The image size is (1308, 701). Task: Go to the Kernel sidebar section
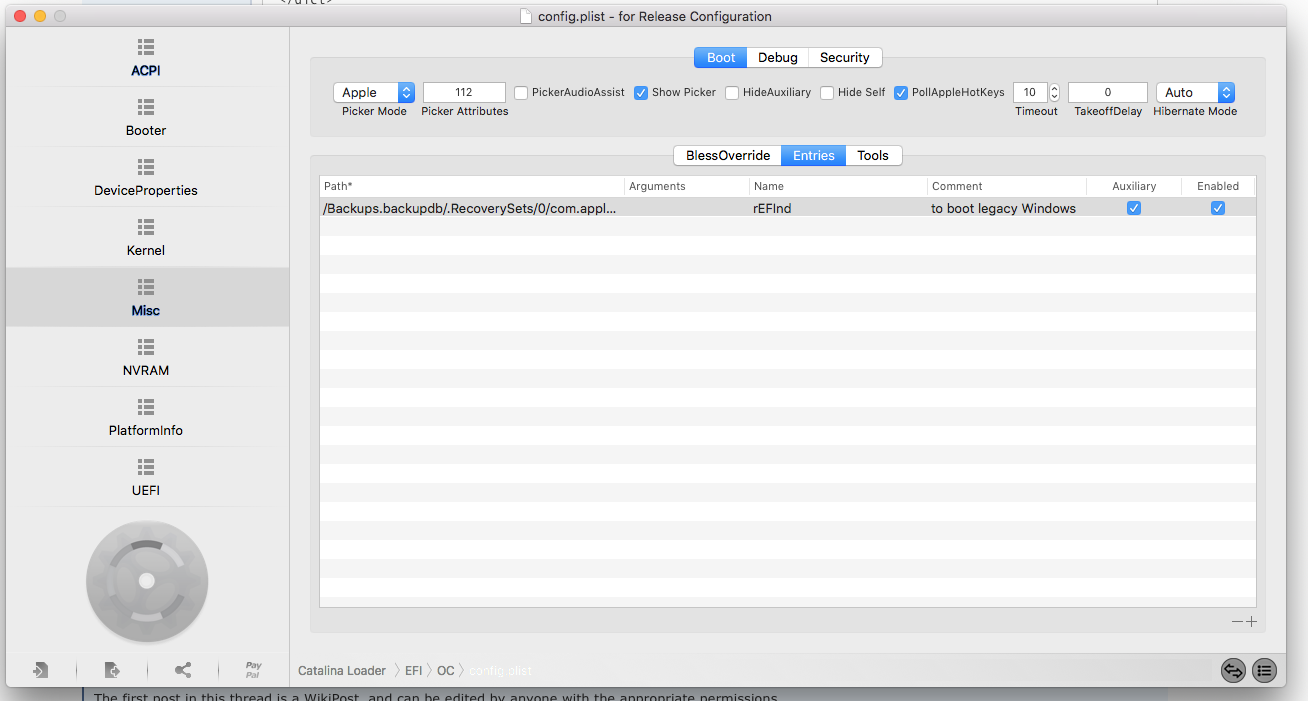[146, 238]
